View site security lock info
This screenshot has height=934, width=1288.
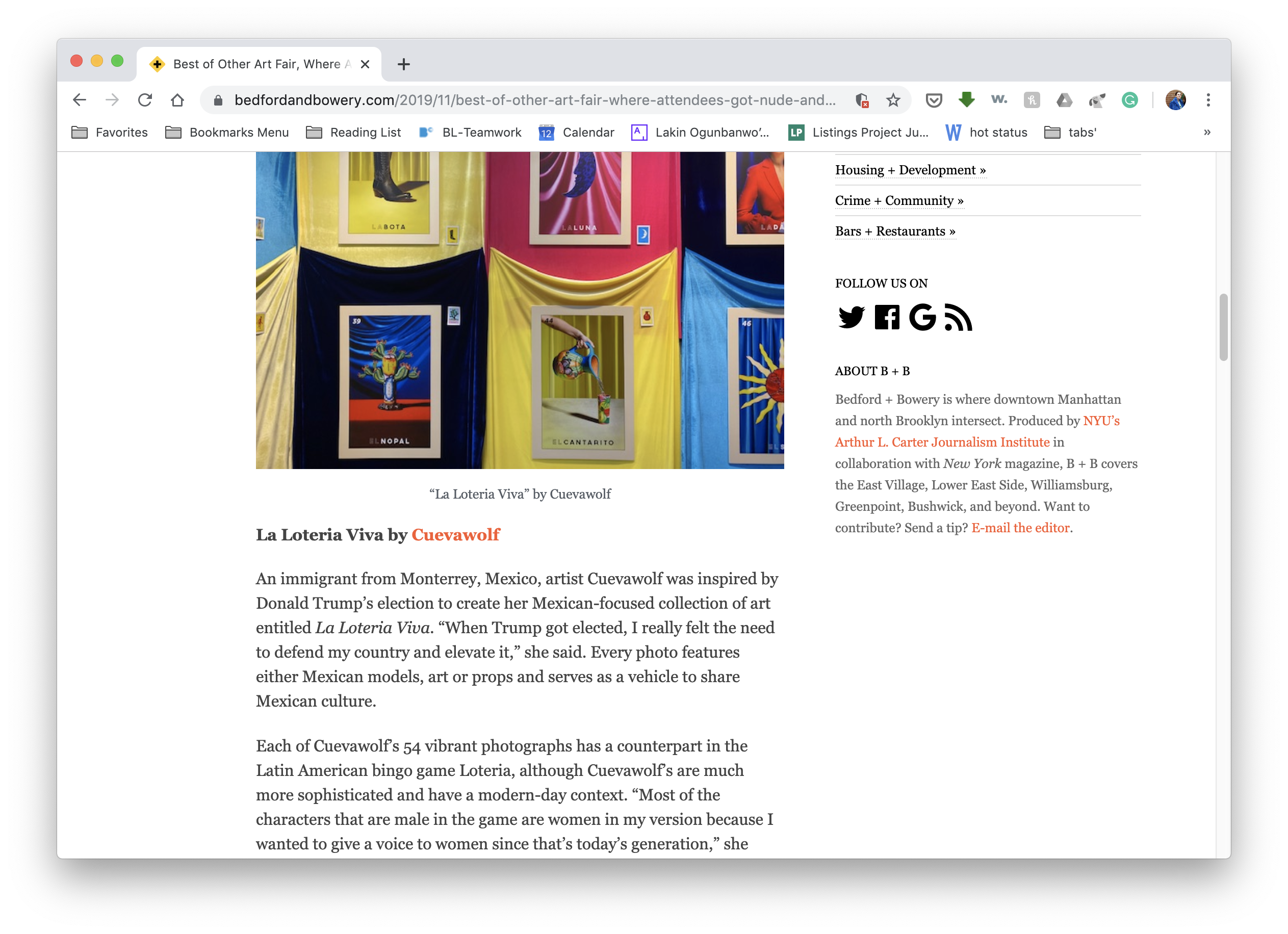click(x=218, y=100)
